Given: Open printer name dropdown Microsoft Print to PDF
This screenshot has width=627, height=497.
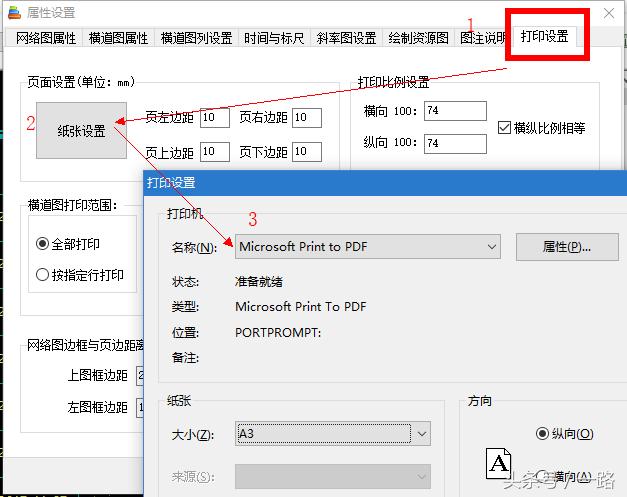Looking at the screenshot, I should coord(367,247).
